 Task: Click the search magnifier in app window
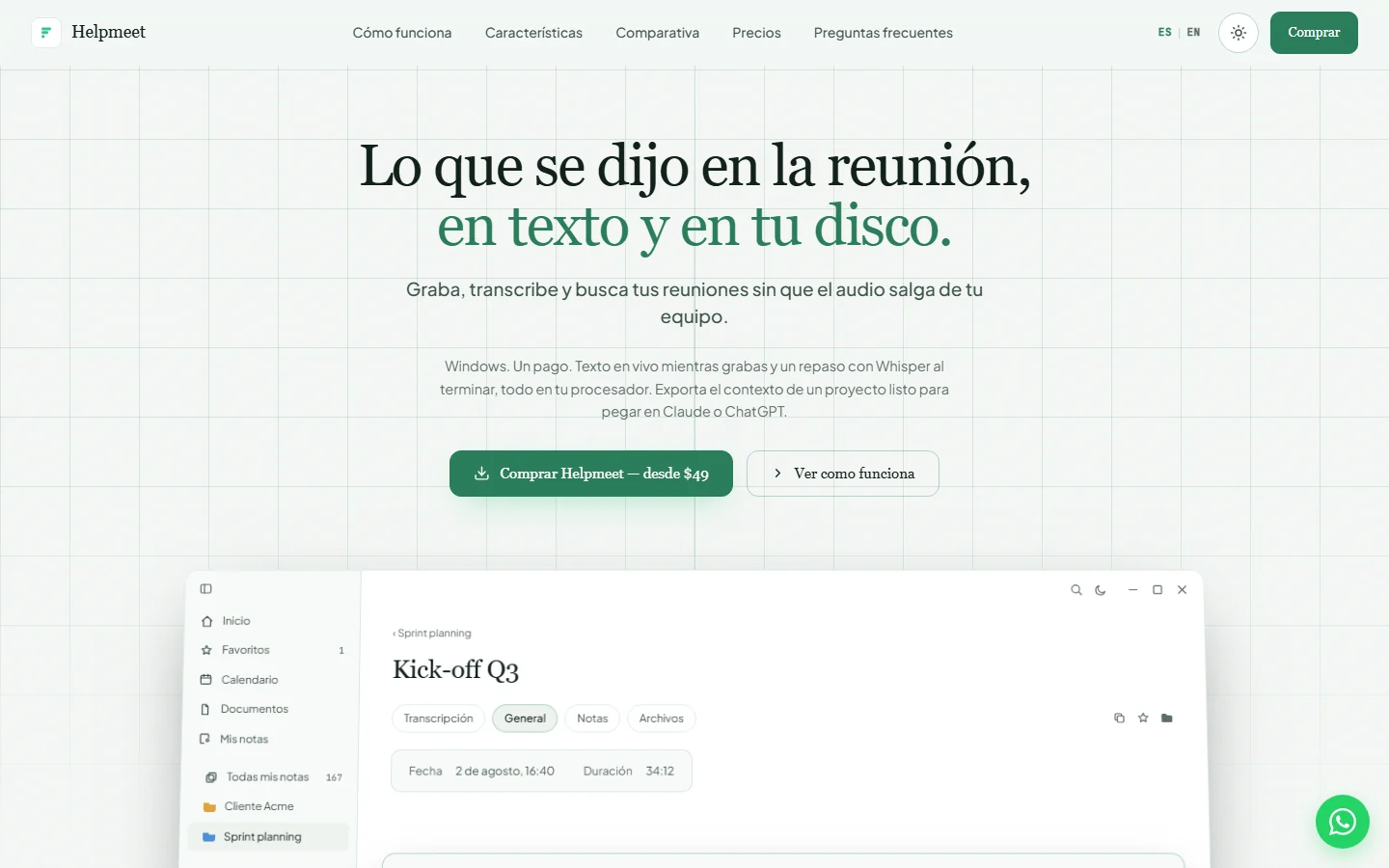[1076, 590]
